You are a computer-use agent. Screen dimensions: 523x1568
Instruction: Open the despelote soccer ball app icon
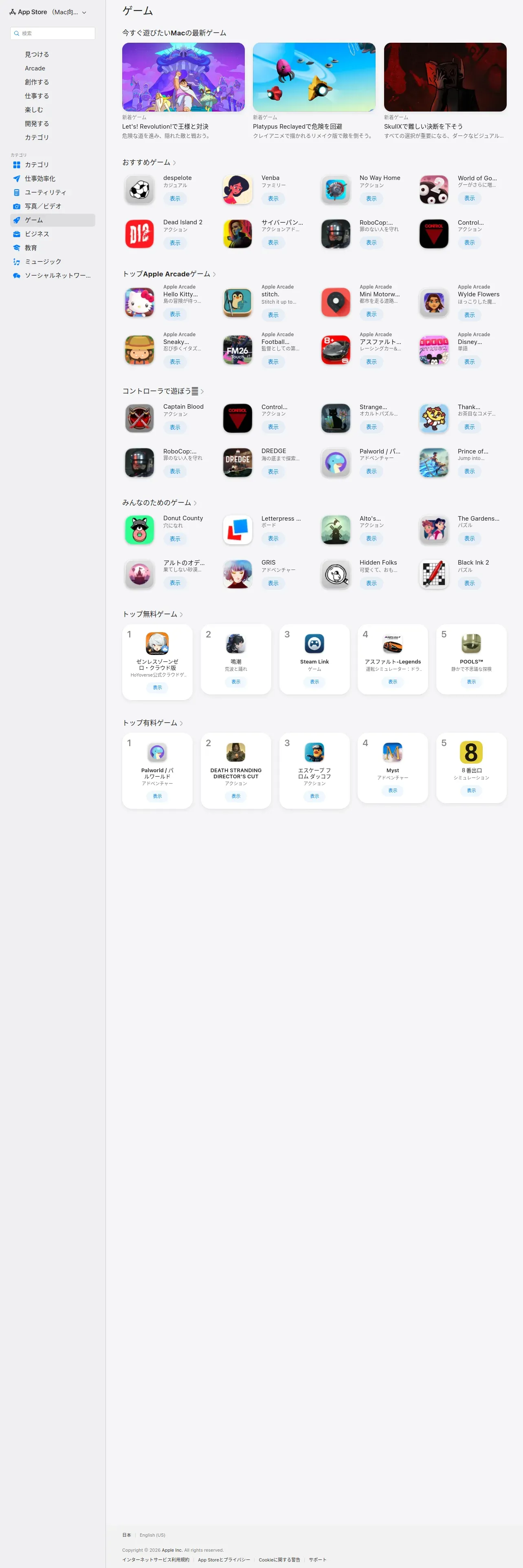pyautogui.click(x=139, y=190)
